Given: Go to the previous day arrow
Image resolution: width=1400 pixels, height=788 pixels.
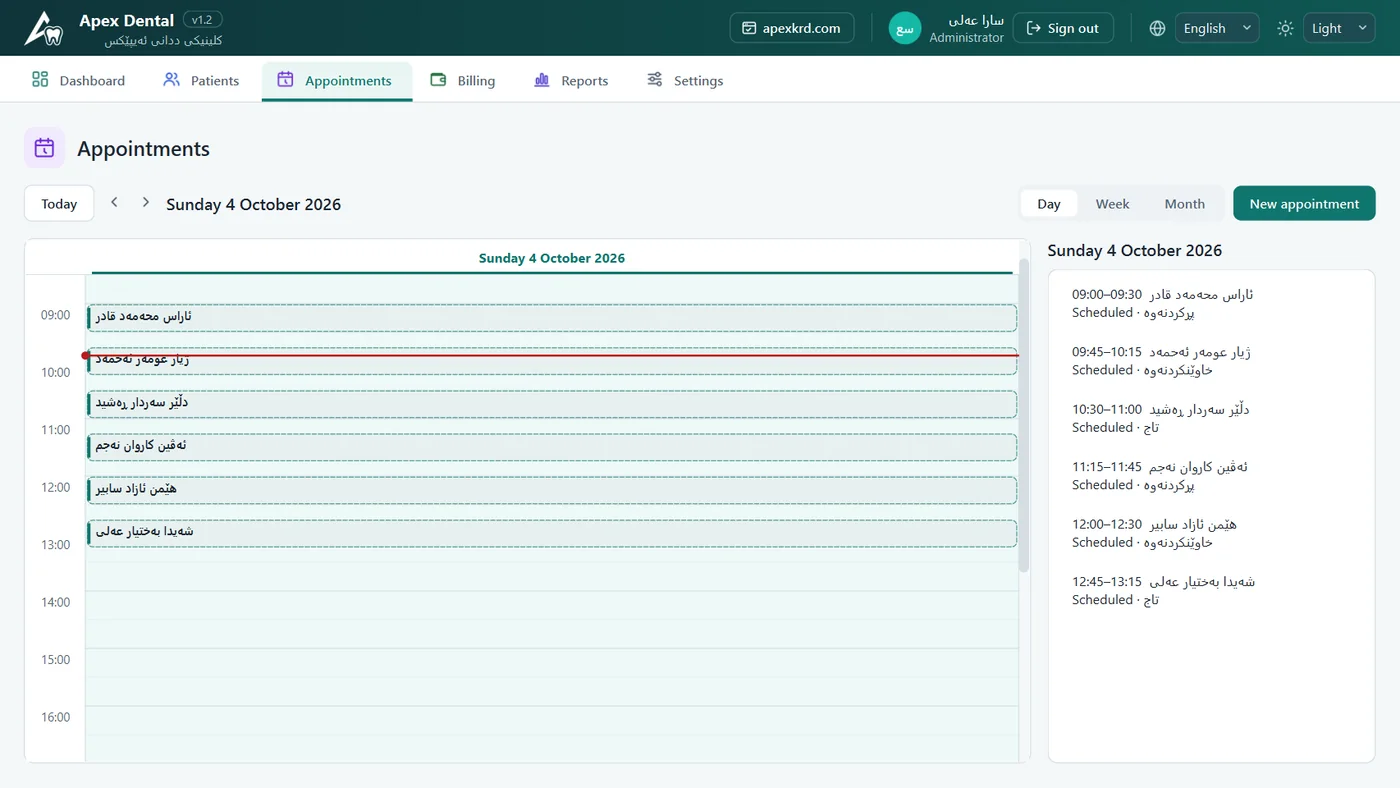Looking at the screenshot, I should (114, 203).
